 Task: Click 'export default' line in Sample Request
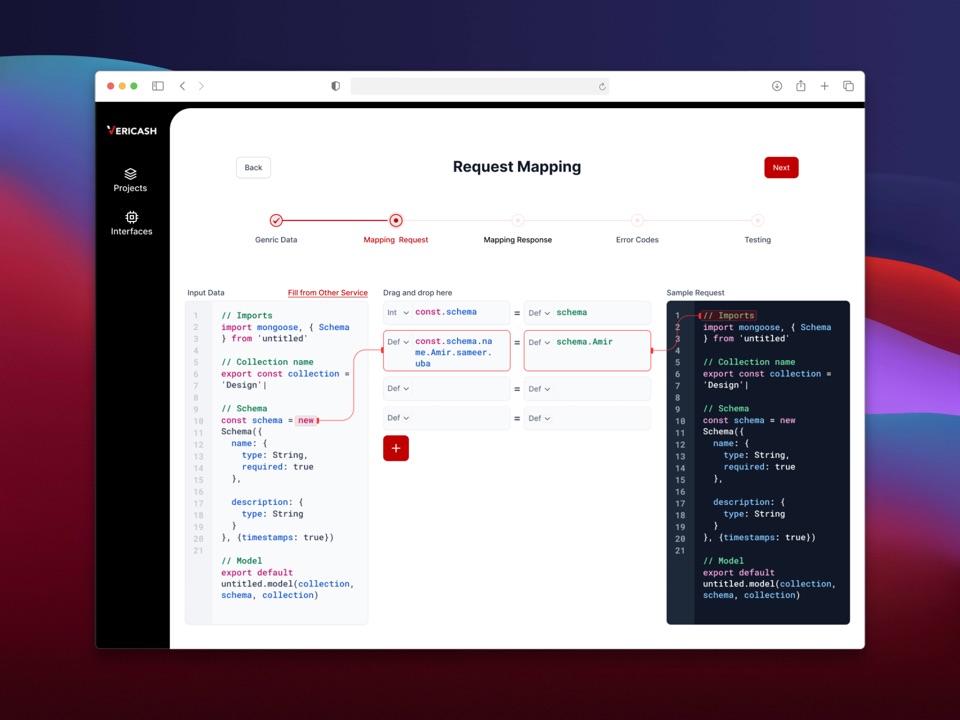pos(738,573)
